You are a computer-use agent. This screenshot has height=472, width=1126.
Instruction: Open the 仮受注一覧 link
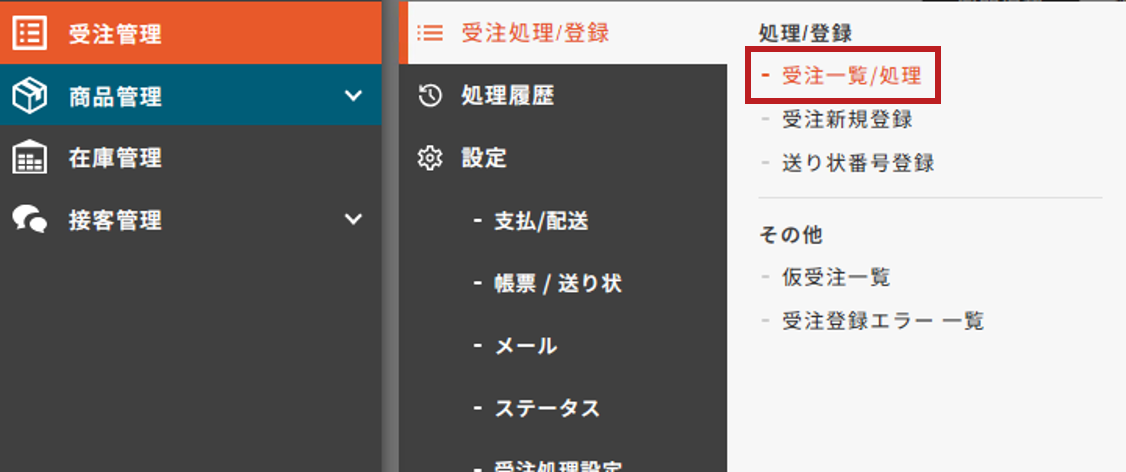pyautogui.click(x=837, y=277)
